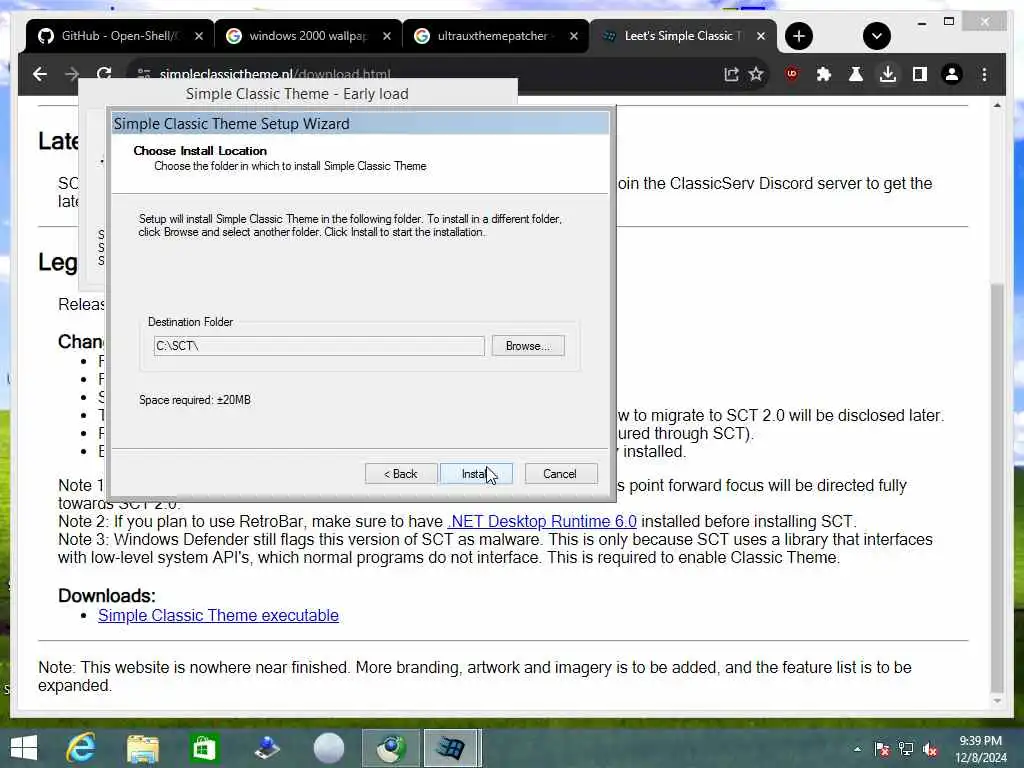Go back with the < Back button

coord(400,473)
